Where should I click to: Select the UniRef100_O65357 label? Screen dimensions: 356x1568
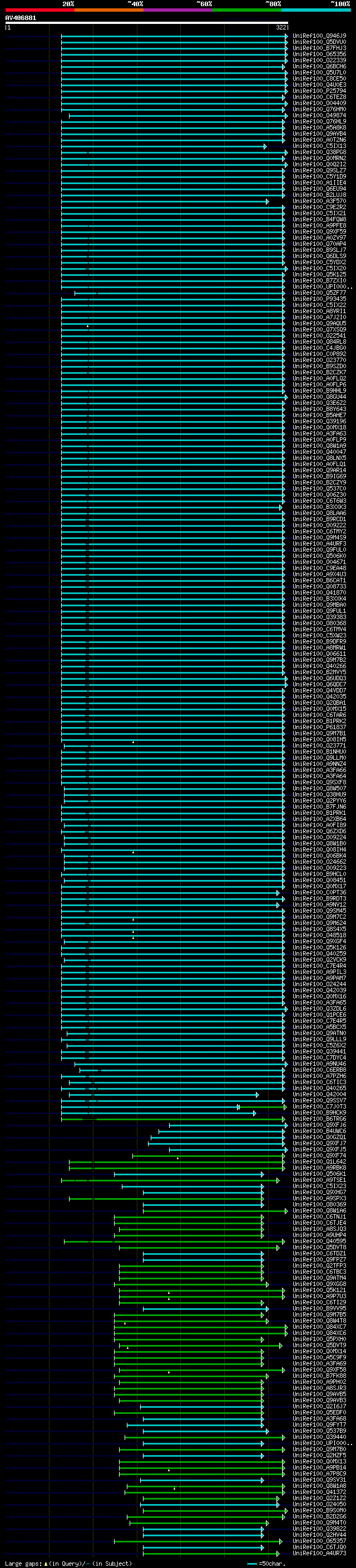tap(319, 1541)
